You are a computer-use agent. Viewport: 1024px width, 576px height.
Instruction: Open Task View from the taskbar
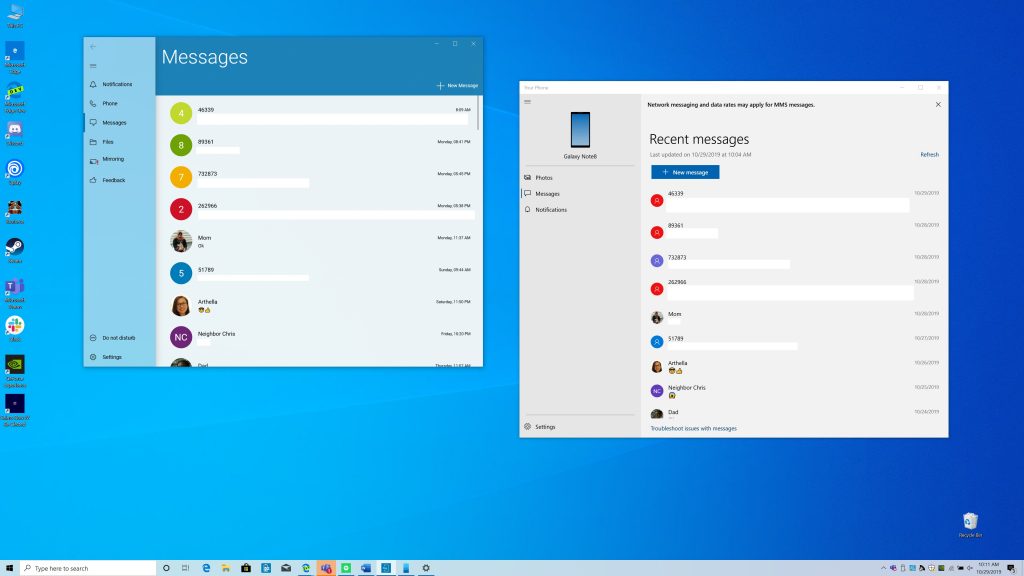click(x=185, y=568)
